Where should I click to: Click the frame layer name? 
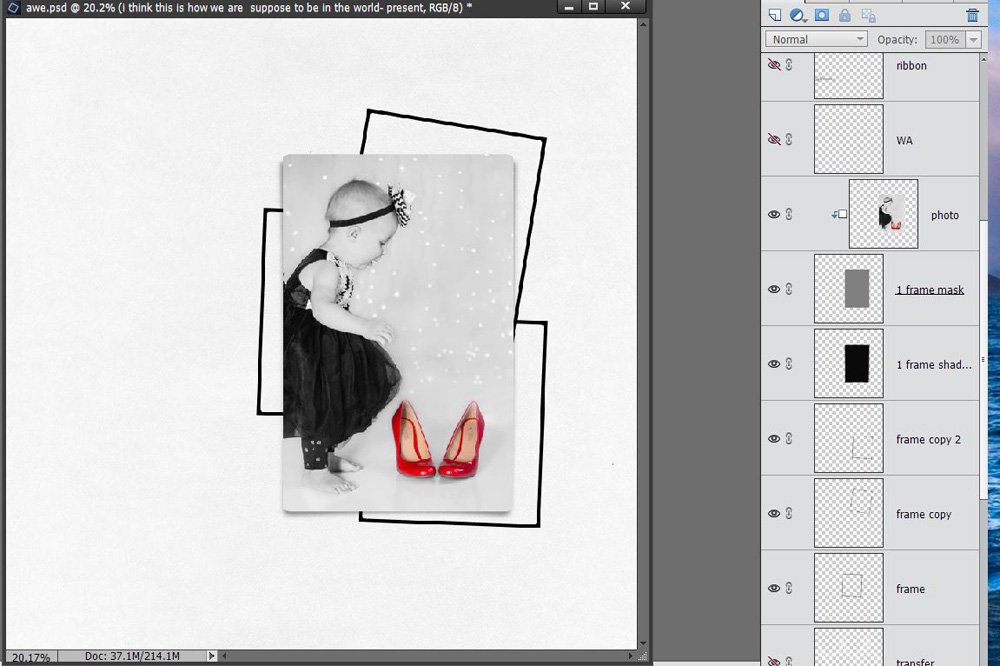[x=910, y=589]
